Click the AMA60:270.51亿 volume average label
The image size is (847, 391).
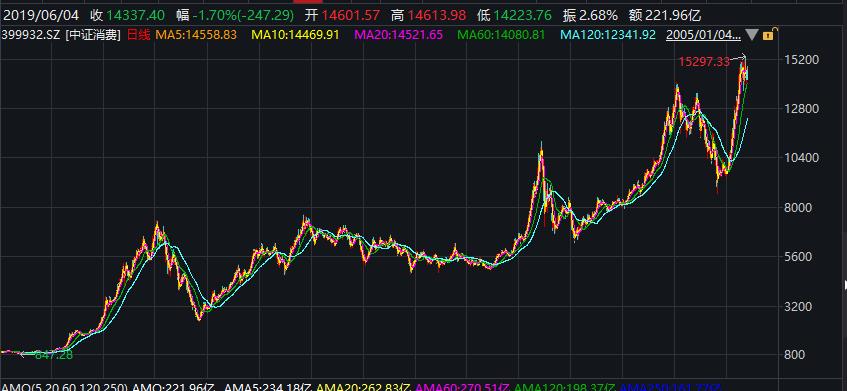pos(463,387)
